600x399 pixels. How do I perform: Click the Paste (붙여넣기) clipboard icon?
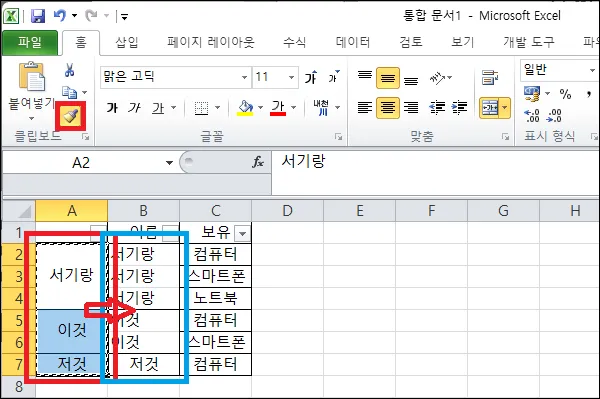(x=32, y=77)
